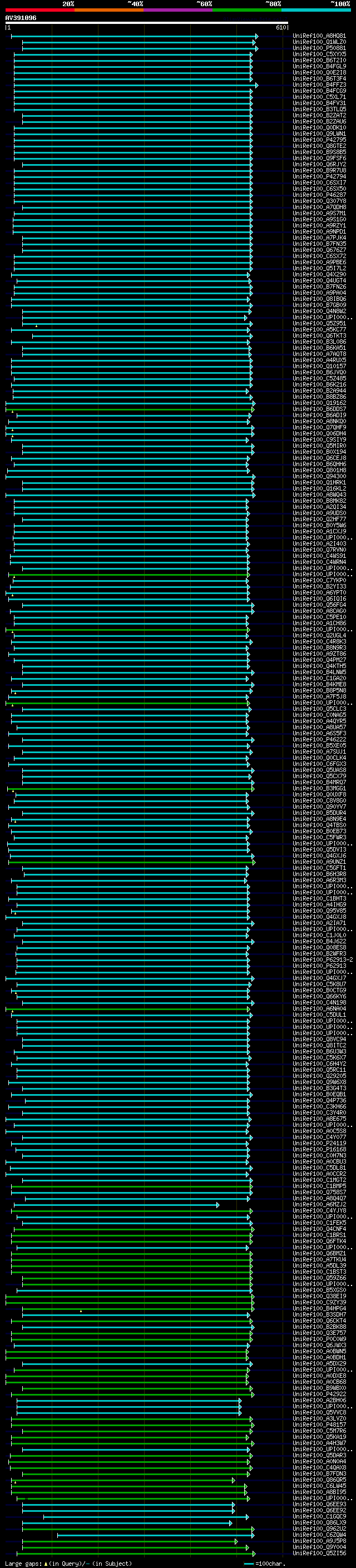Screen dimensions: 356x1568
Task: Select the UniRef100_B2ZAU6 label
Action: (319, 121)
